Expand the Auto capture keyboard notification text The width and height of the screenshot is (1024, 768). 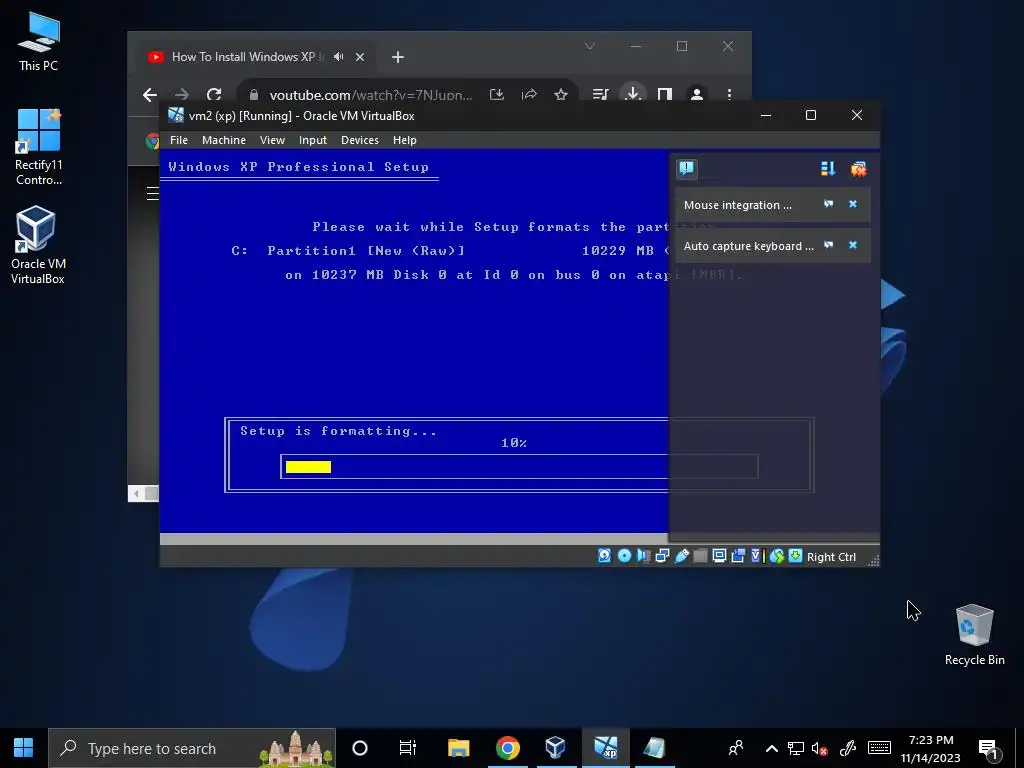tap(748, 246)
